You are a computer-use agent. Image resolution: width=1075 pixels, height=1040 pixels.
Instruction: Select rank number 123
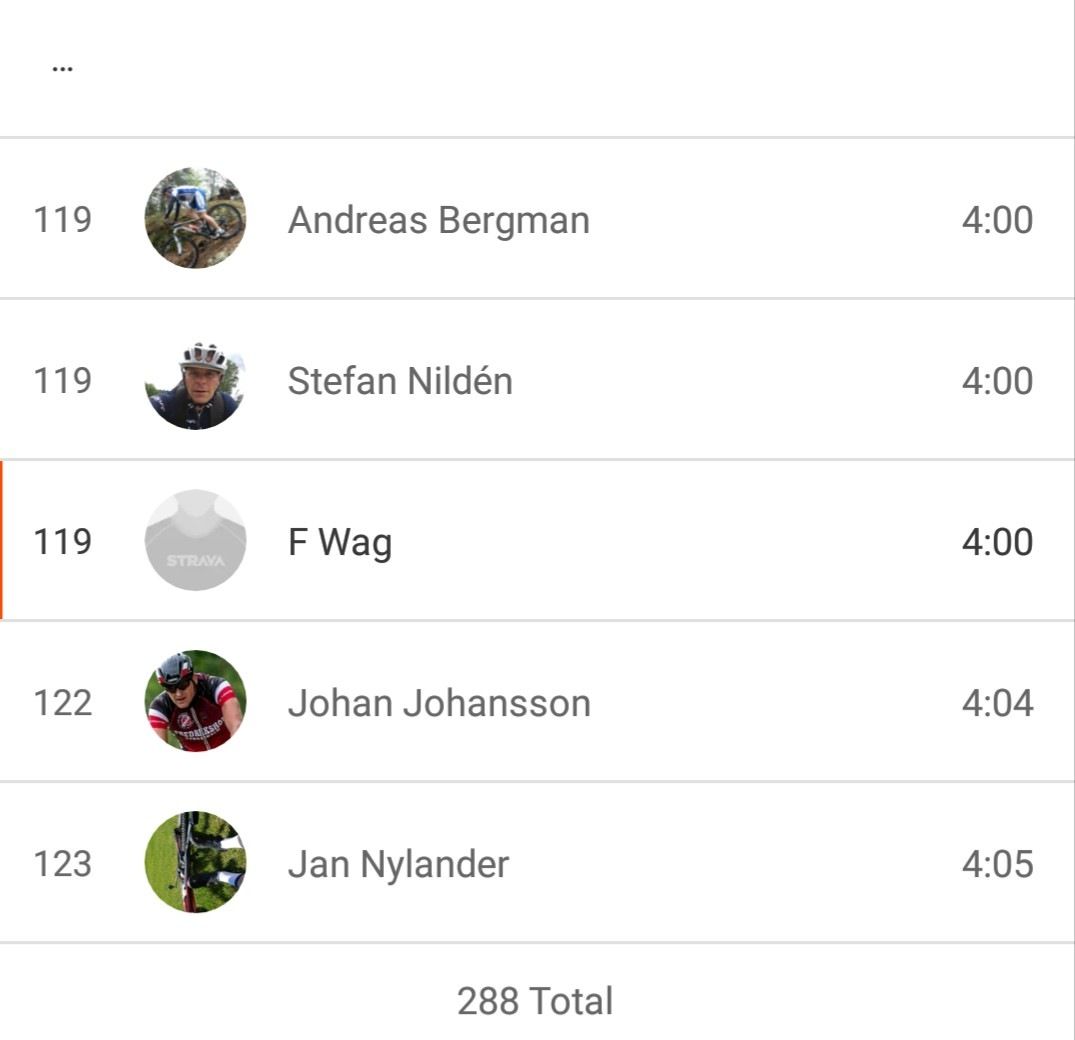coord(62,864)
